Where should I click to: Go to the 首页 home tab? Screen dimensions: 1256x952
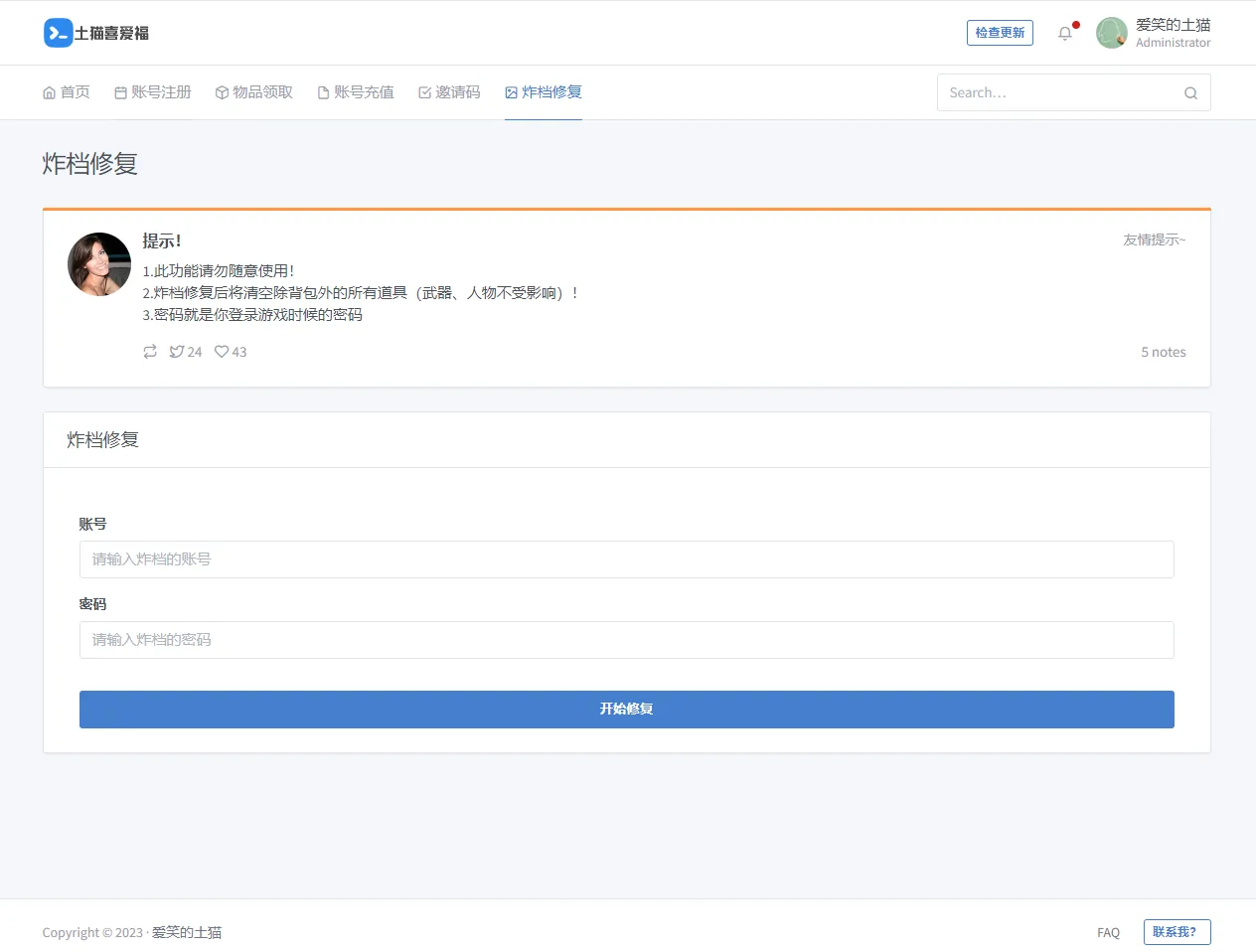tap(67, 92)
